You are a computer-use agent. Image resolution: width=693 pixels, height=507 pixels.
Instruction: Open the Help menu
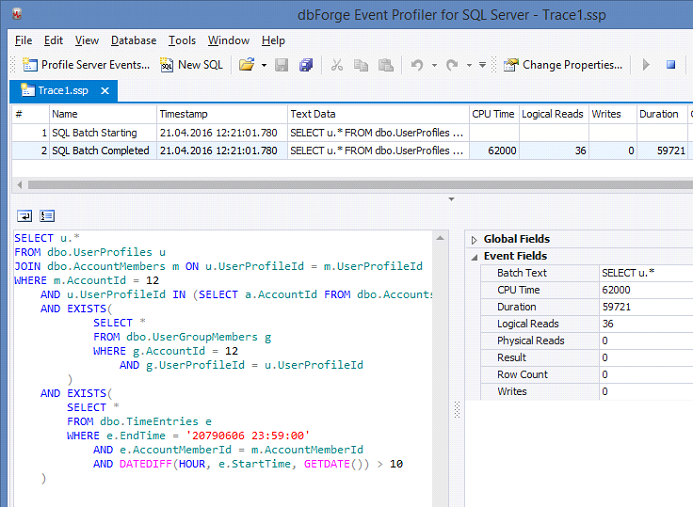[273, 41]
